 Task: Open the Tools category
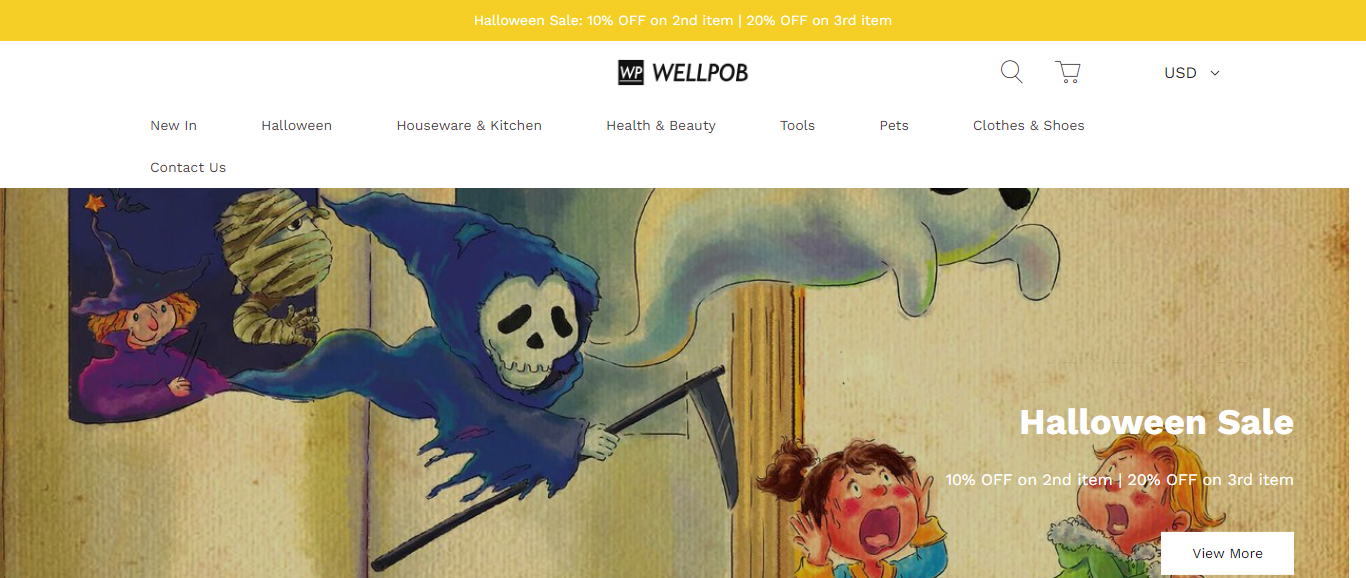click(797, 125)
